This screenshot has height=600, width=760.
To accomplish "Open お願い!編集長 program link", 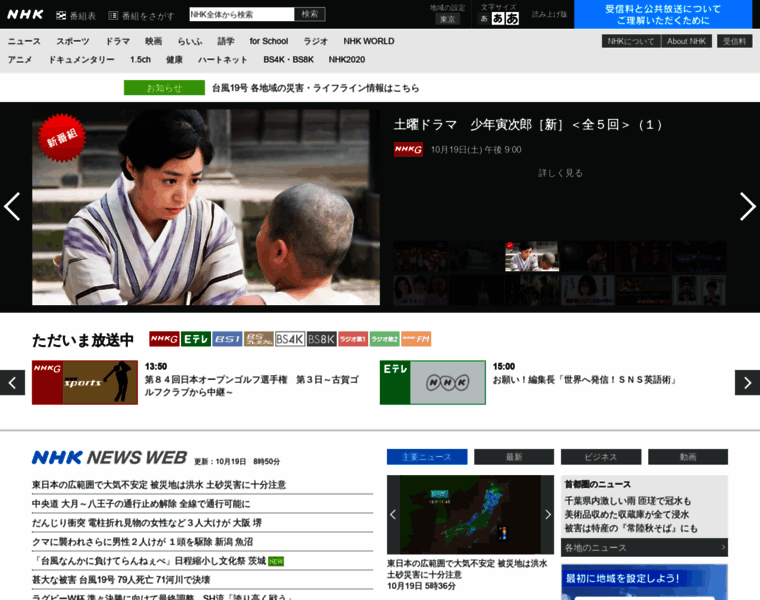I will point(585,380).
